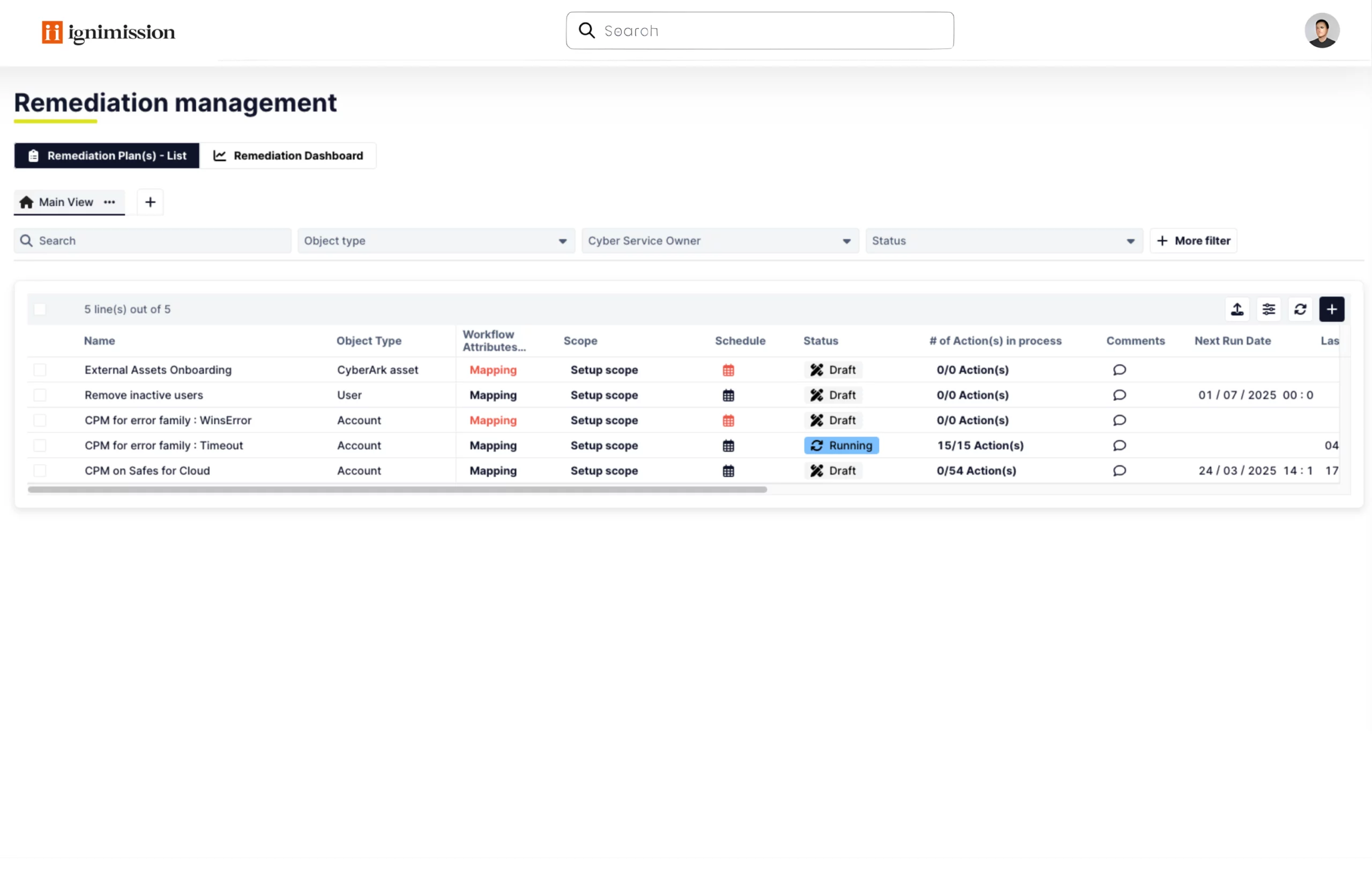Click Setup scope for Remove inactive users

click(x=604, y=395)
